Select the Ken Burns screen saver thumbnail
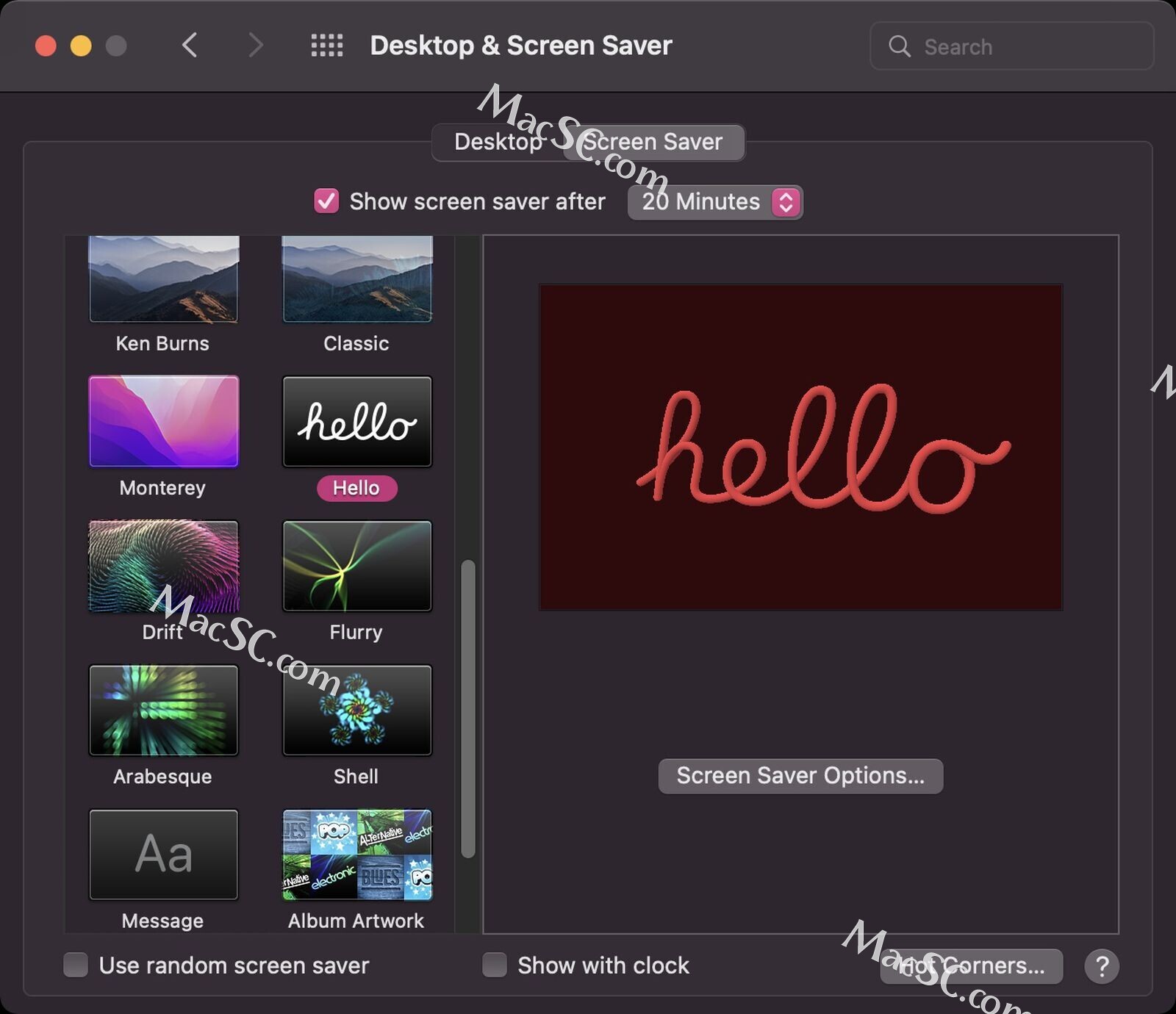 tap(163, 278)
